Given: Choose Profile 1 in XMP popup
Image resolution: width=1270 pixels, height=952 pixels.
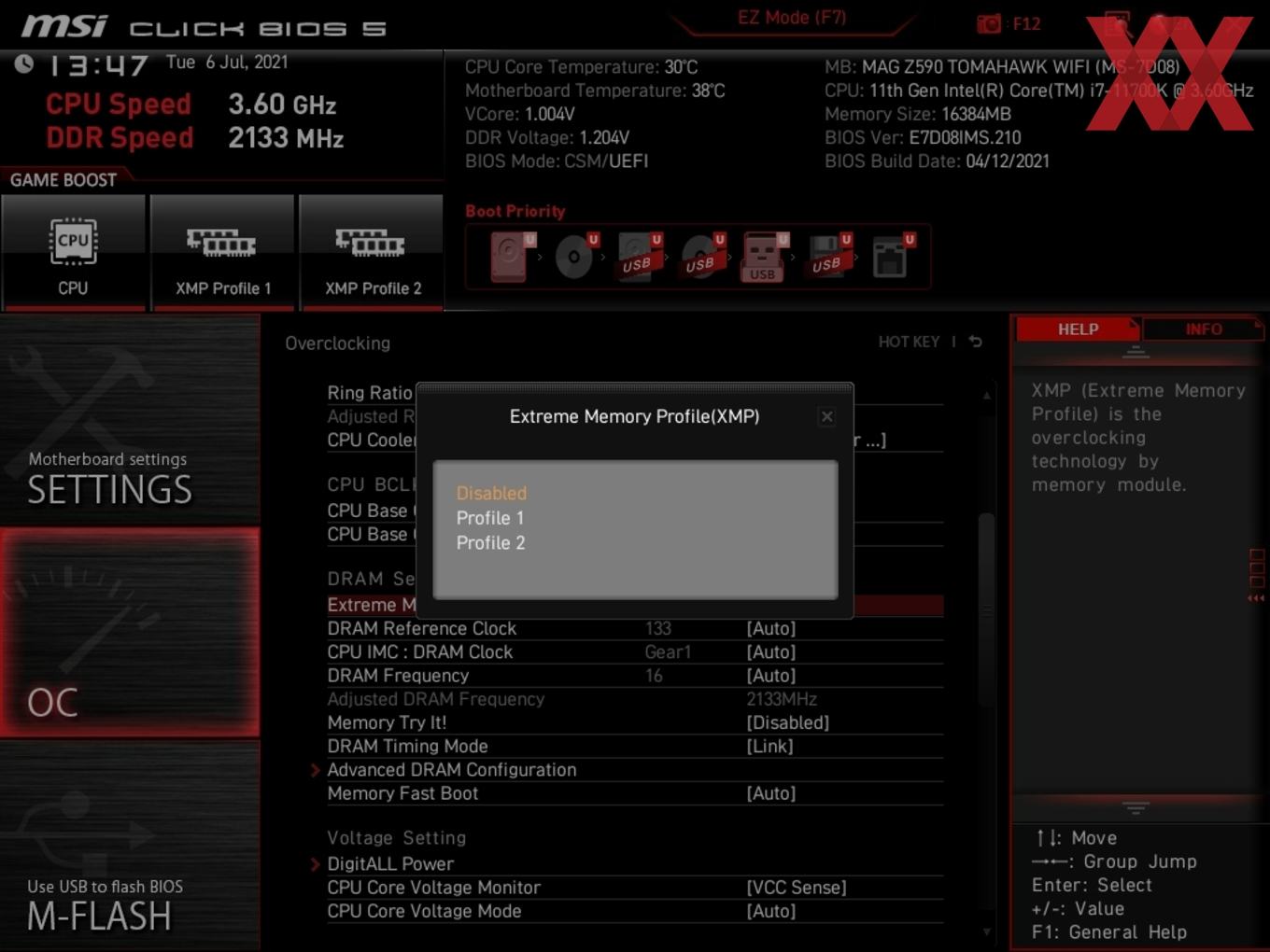Looking at the screenshot, I should 490,518.
